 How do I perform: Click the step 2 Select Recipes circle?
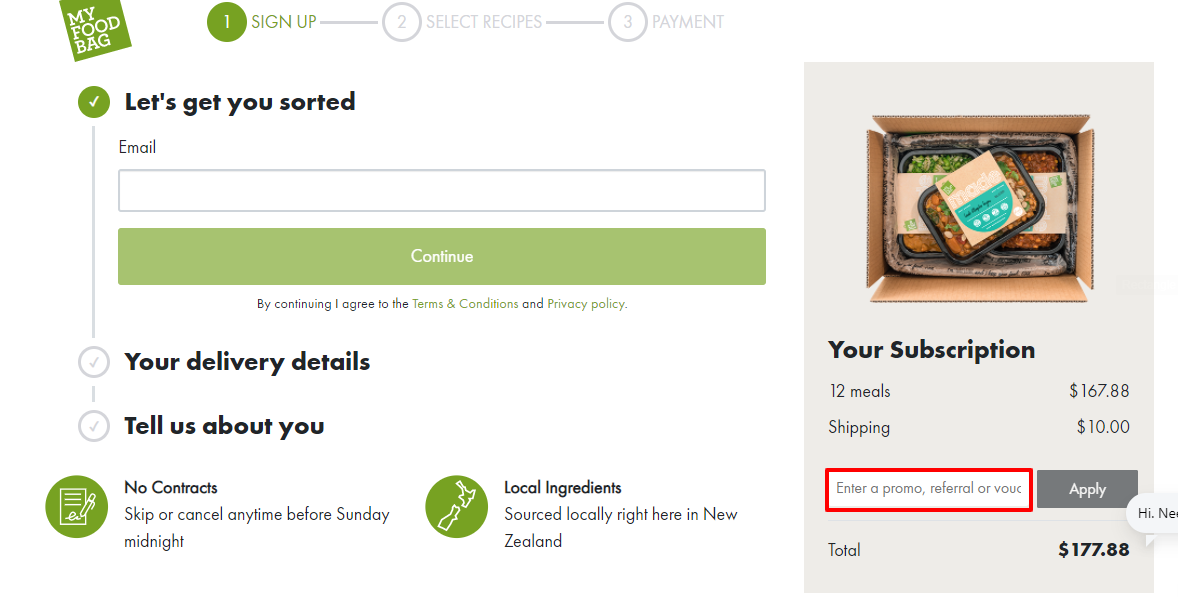coord(402,22)
